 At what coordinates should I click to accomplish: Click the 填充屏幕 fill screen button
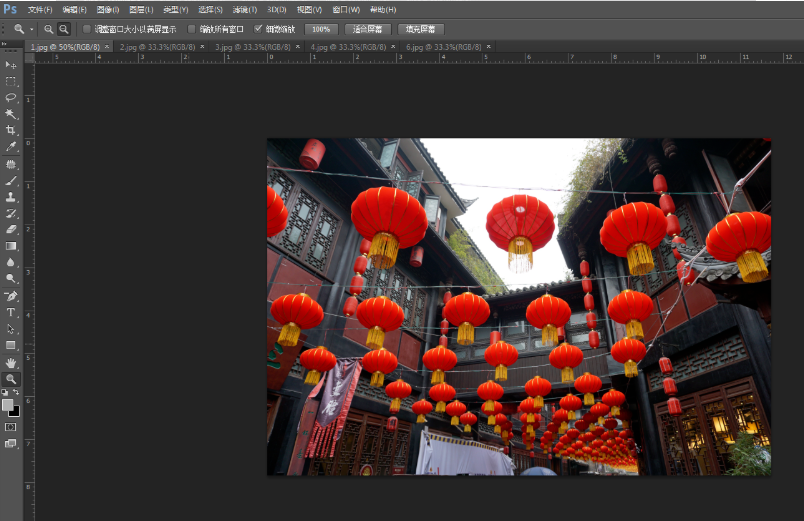click(x=420, y=29)
